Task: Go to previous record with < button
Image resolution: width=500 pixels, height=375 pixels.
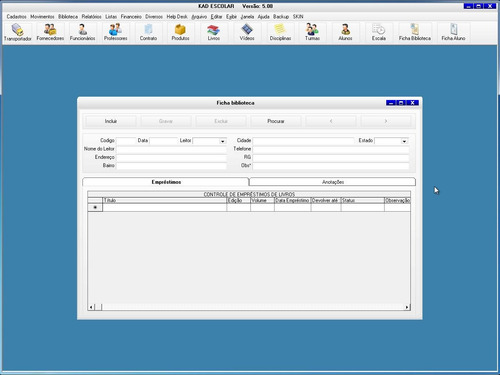Action: click(331, 121)
